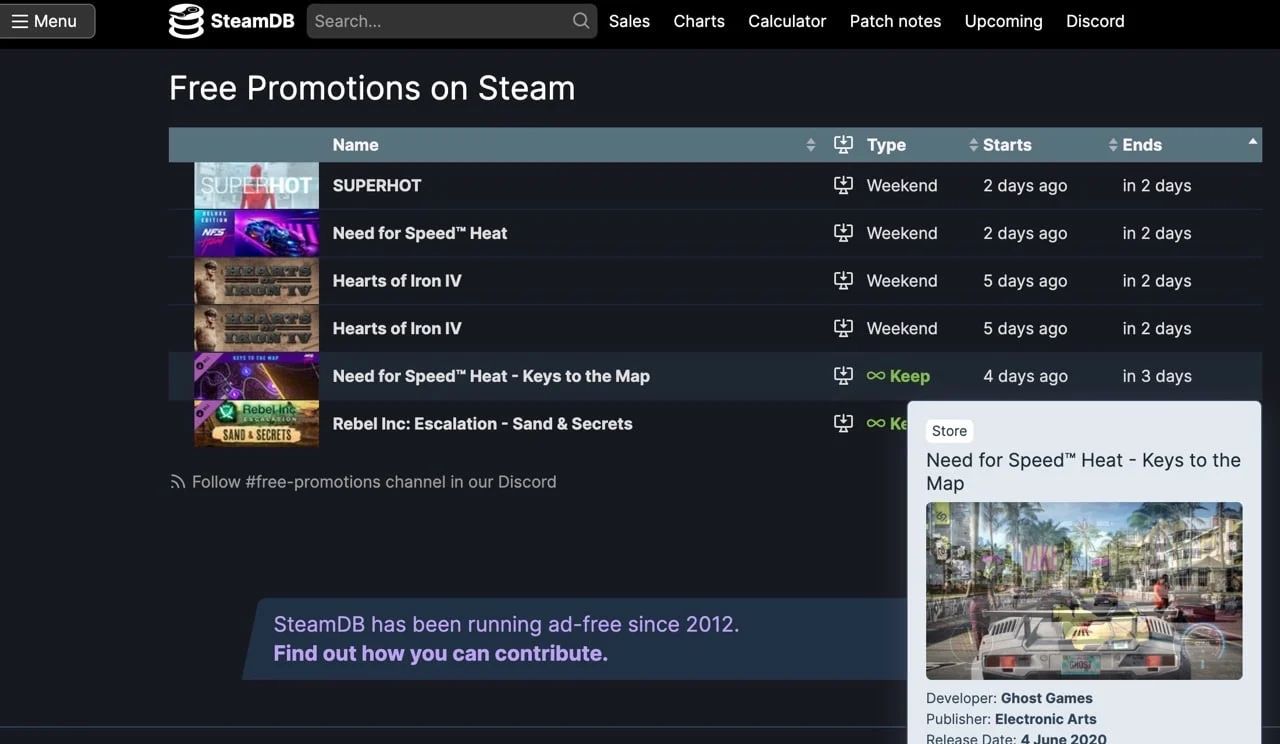Open the Calculator nav item
The image size is (1280, 744).
787,21
